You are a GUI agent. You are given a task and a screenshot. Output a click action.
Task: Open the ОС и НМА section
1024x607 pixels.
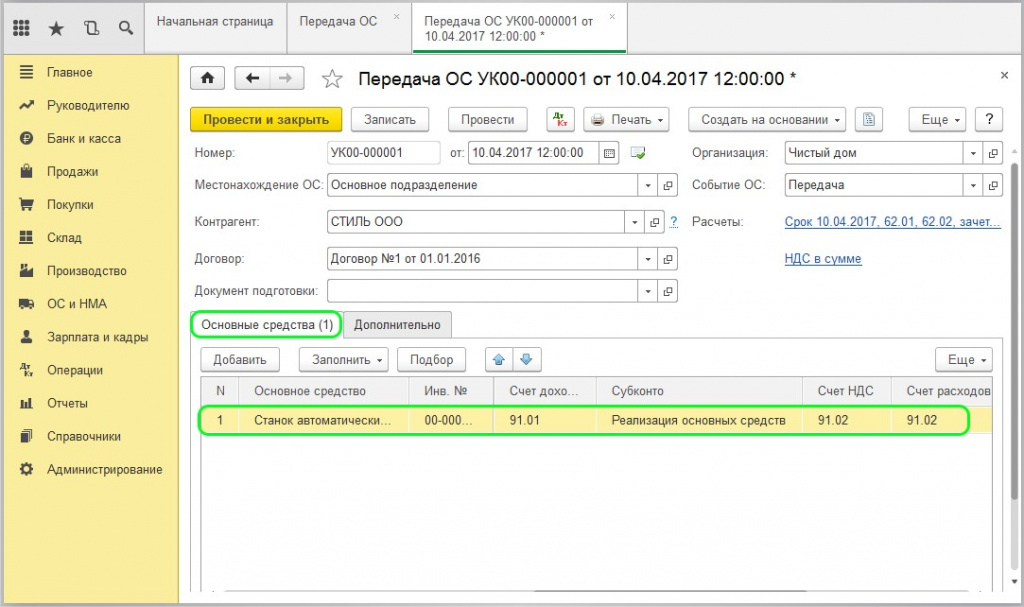point(76,304)
